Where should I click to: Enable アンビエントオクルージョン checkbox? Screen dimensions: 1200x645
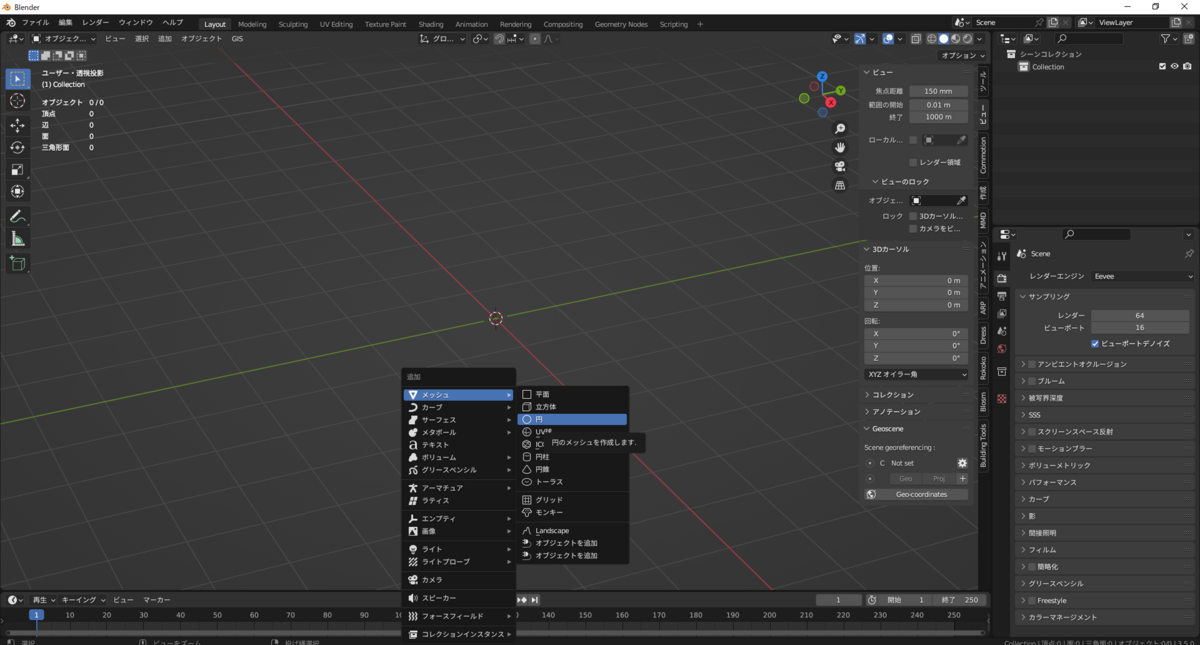click(1032, 364)
